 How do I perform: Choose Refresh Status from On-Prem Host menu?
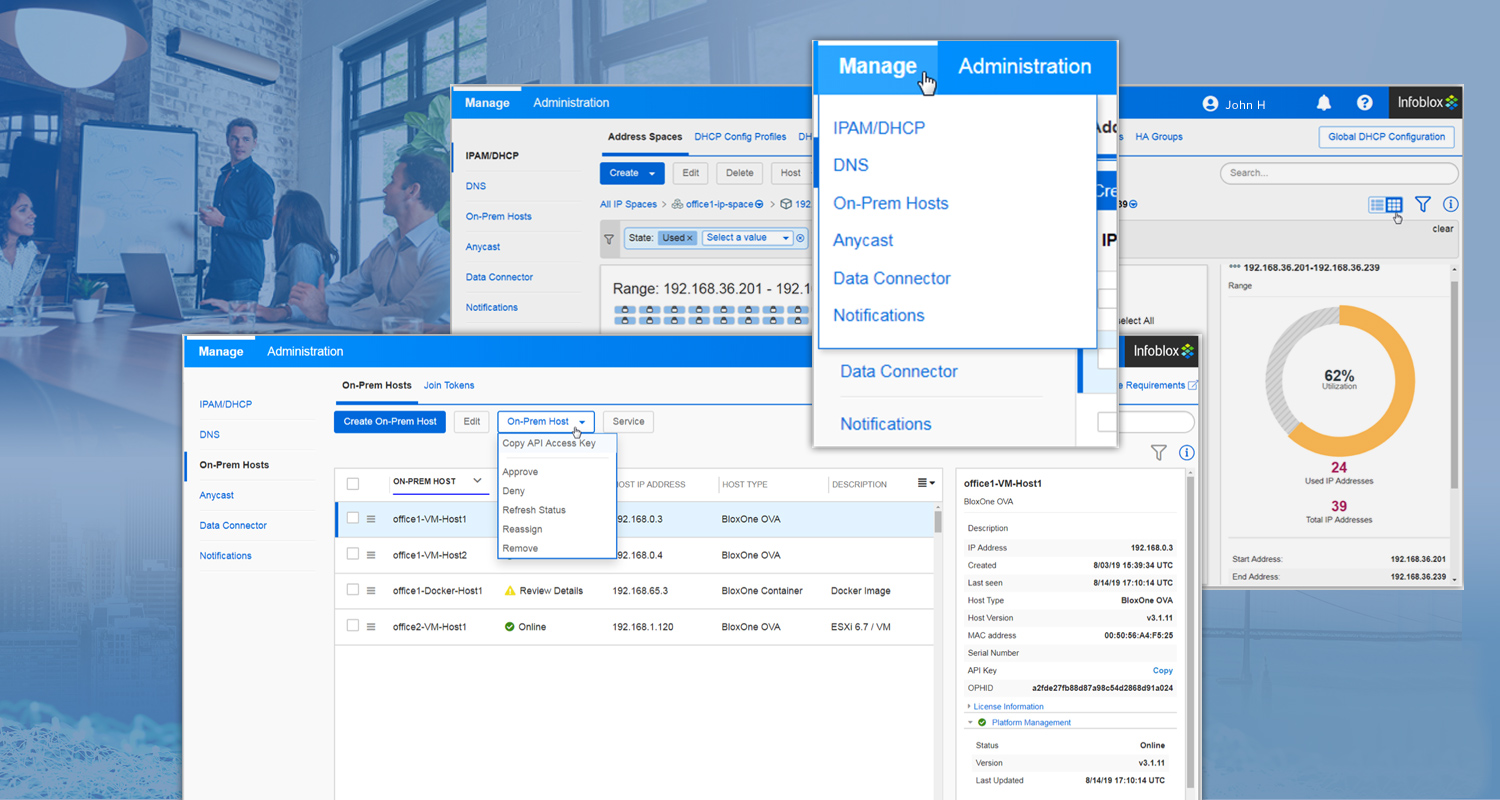click(x=534, y=510)
